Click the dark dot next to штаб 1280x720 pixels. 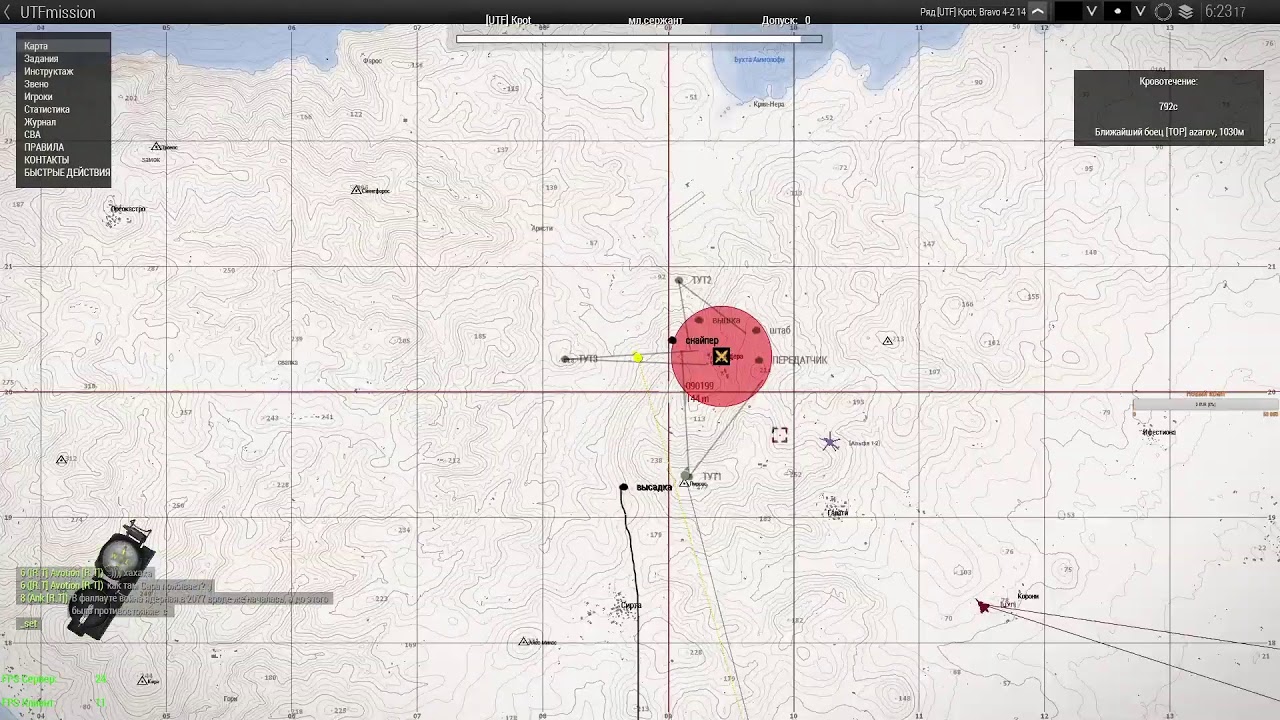(x=756, y=330)
